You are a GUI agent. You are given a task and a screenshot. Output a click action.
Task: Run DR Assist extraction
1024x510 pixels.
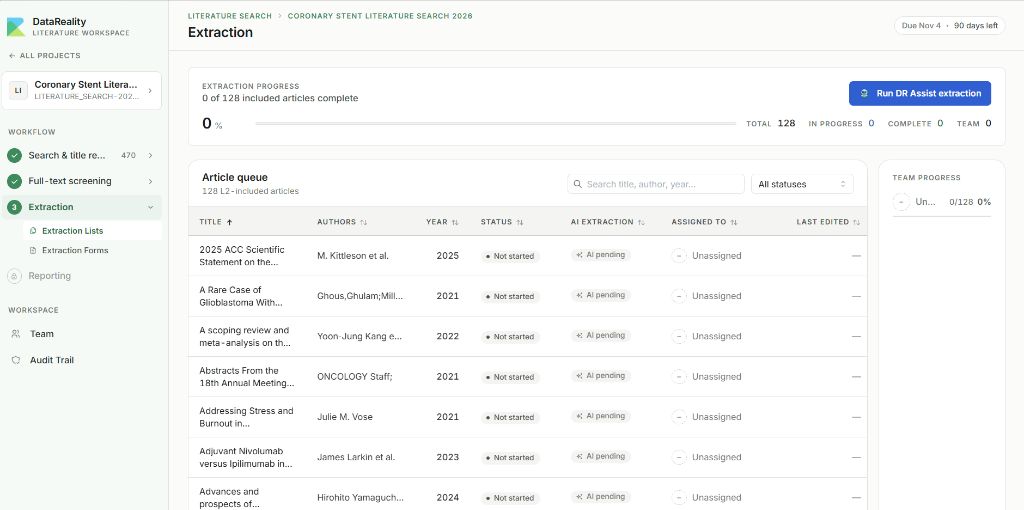920,93
